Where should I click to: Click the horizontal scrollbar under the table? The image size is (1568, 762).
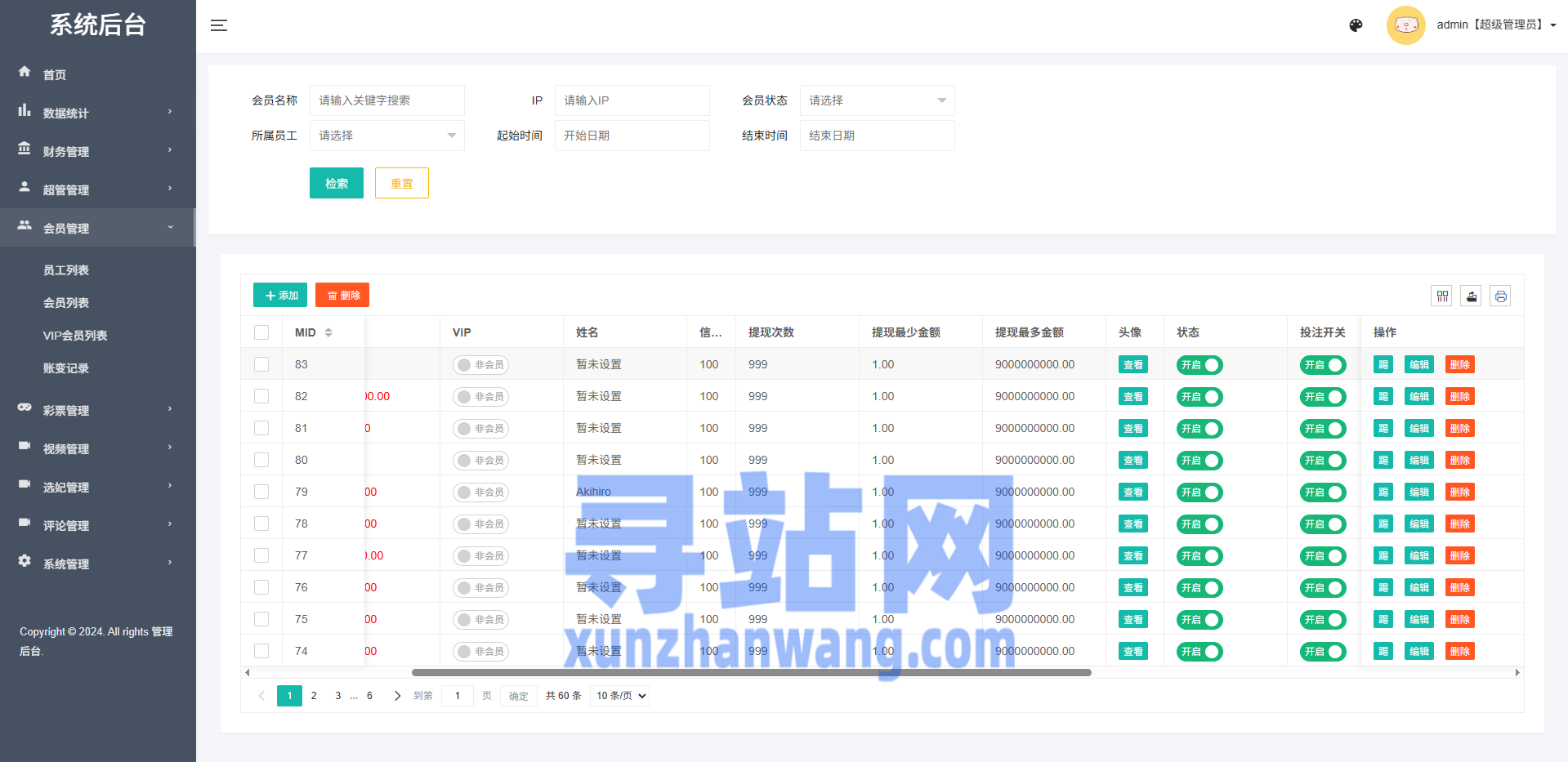point(751,673)
